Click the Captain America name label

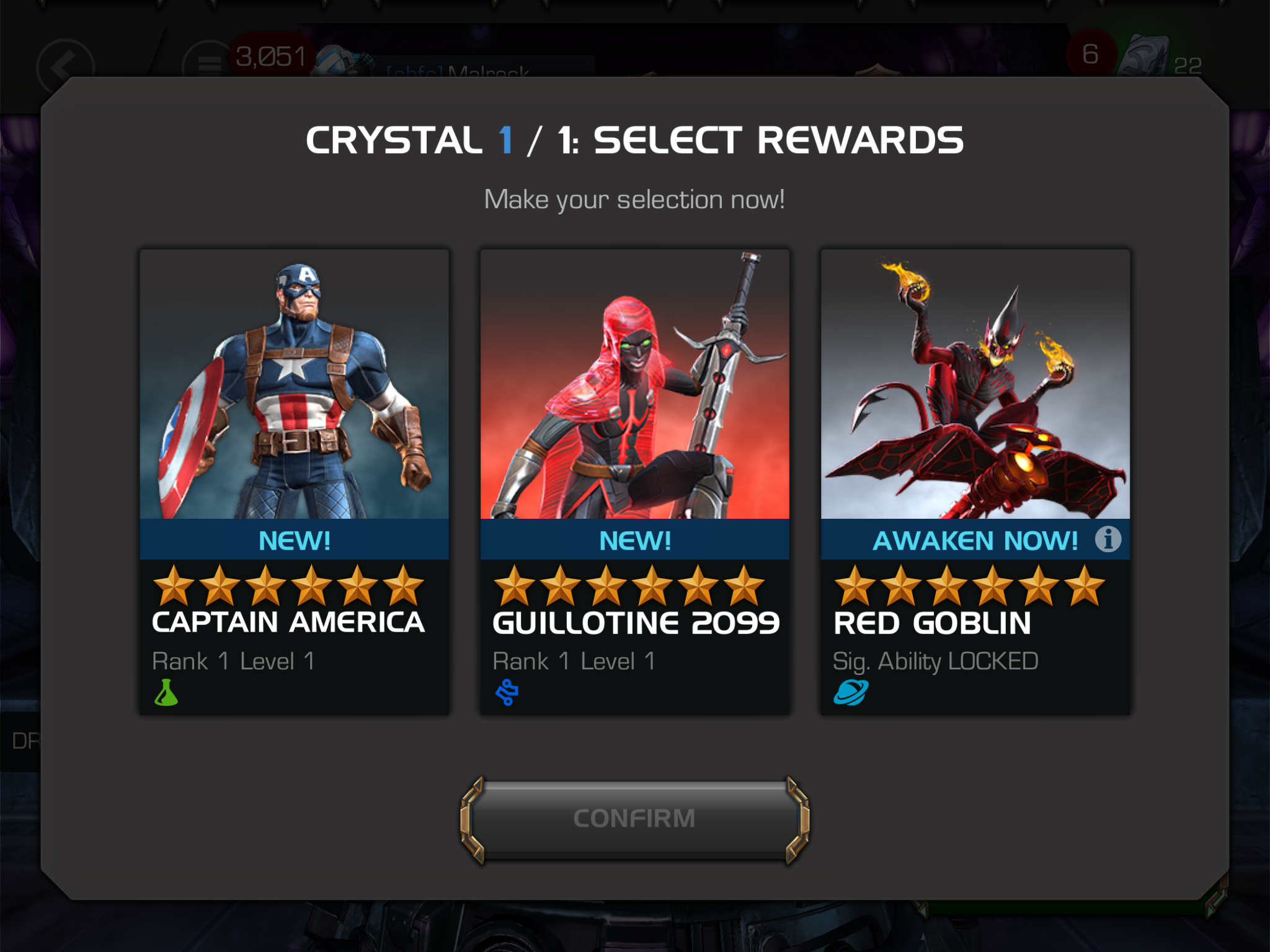click(288, 622)
